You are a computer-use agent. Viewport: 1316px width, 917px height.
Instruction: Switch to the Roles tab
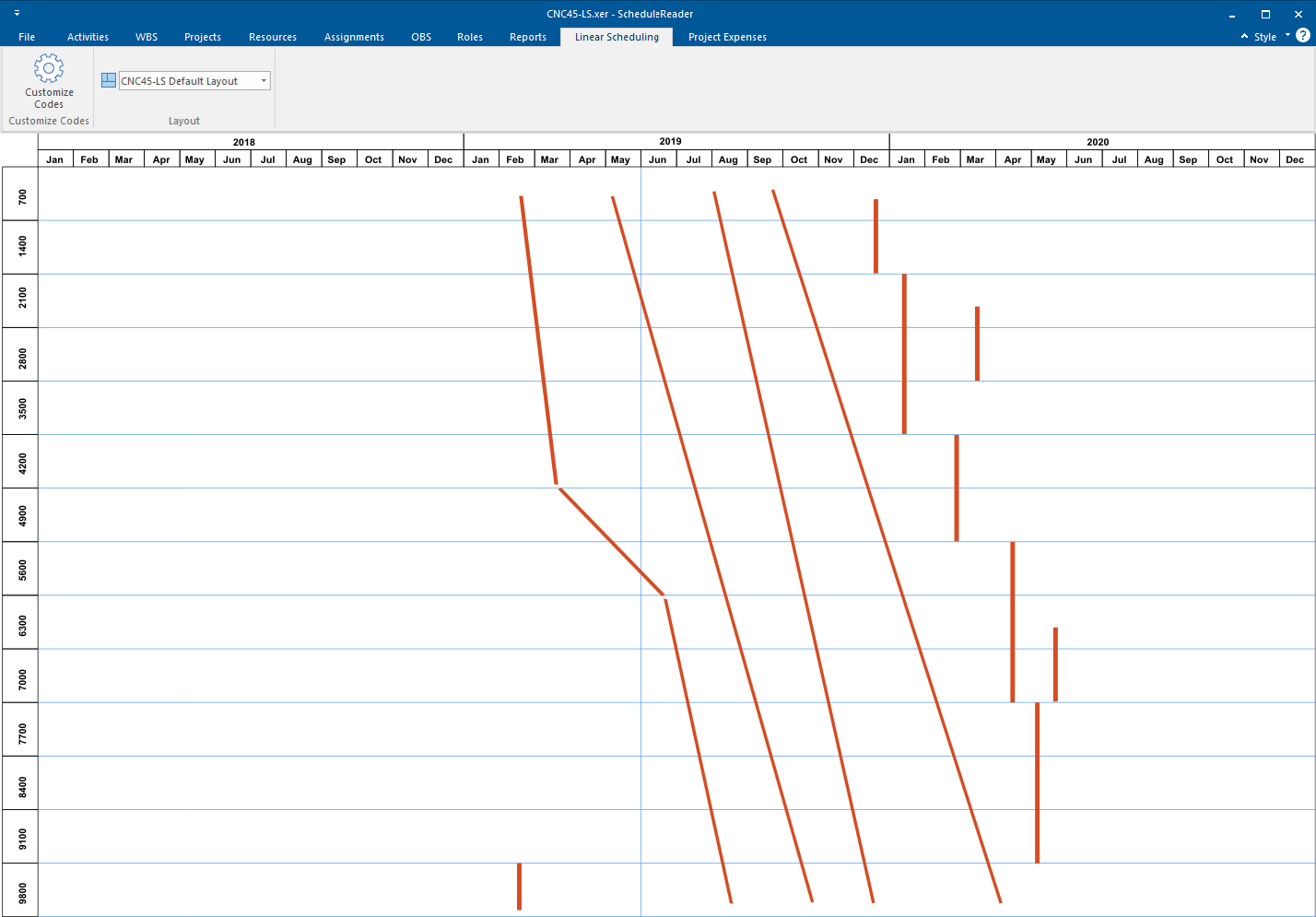pyautogui.click(x=470, y=37)
